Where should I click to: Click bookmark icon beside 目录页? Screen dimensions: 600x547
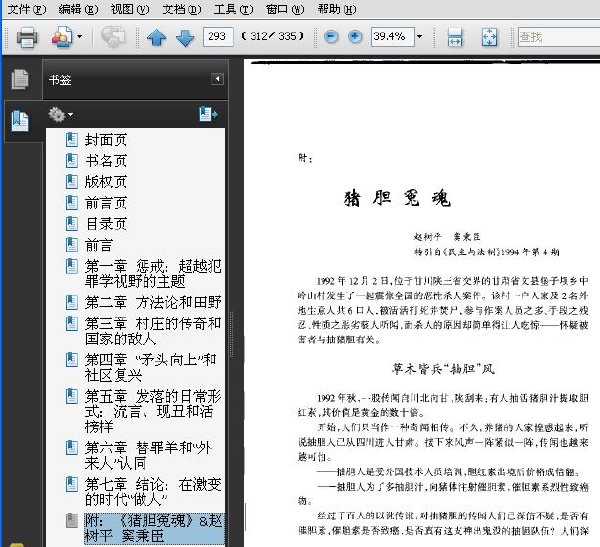click(72, 224)
